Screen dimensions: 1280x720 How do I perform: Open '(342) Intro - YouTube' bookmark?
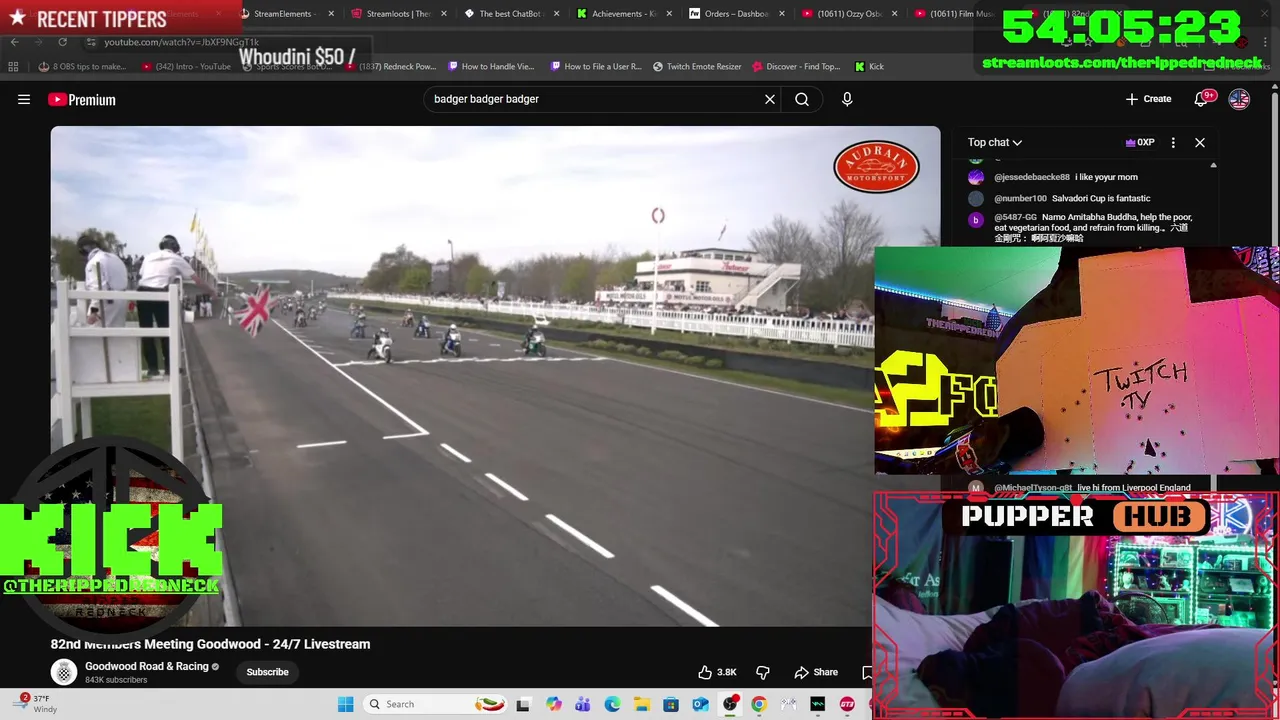click(186, 66)
